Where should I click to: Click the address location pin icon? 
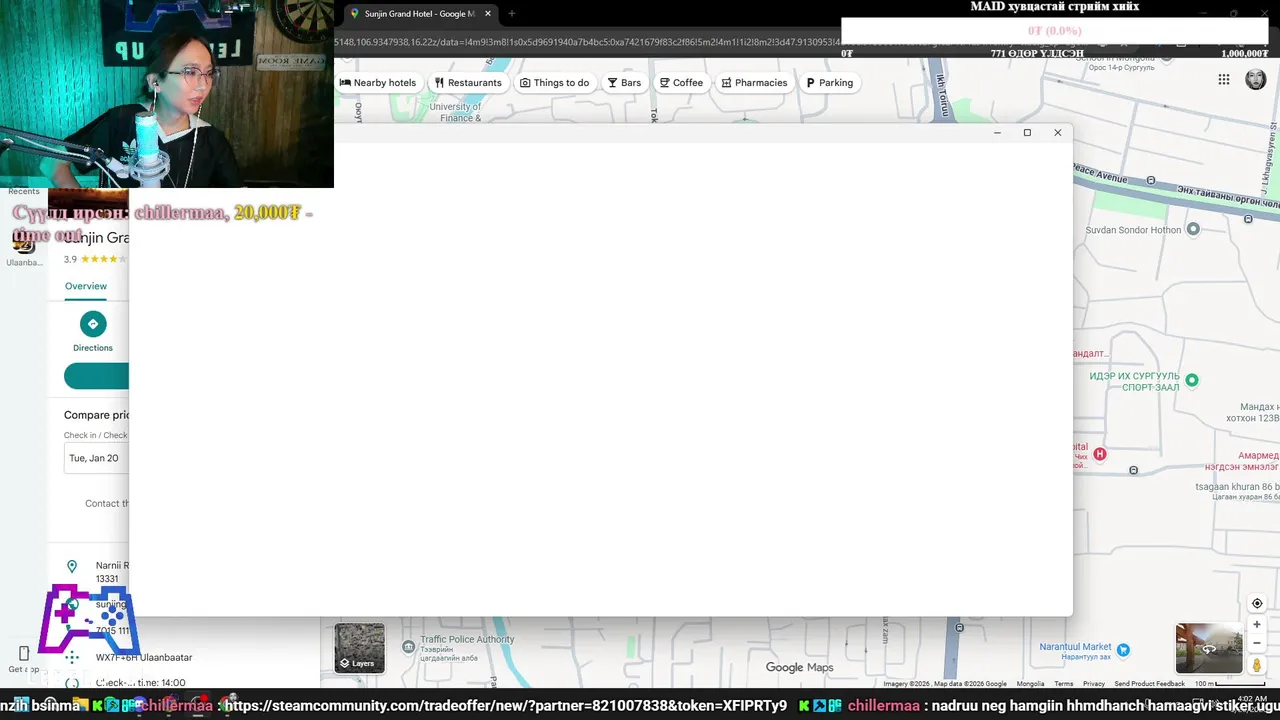[72, 567]
